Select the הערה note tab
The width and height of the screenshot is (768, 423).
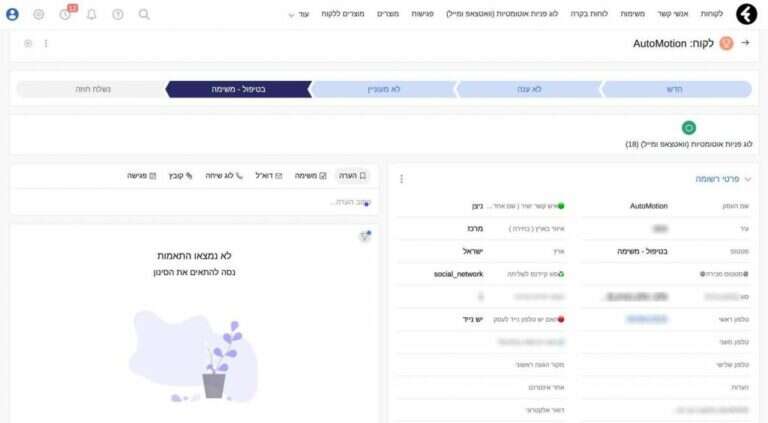coord(351,175)
